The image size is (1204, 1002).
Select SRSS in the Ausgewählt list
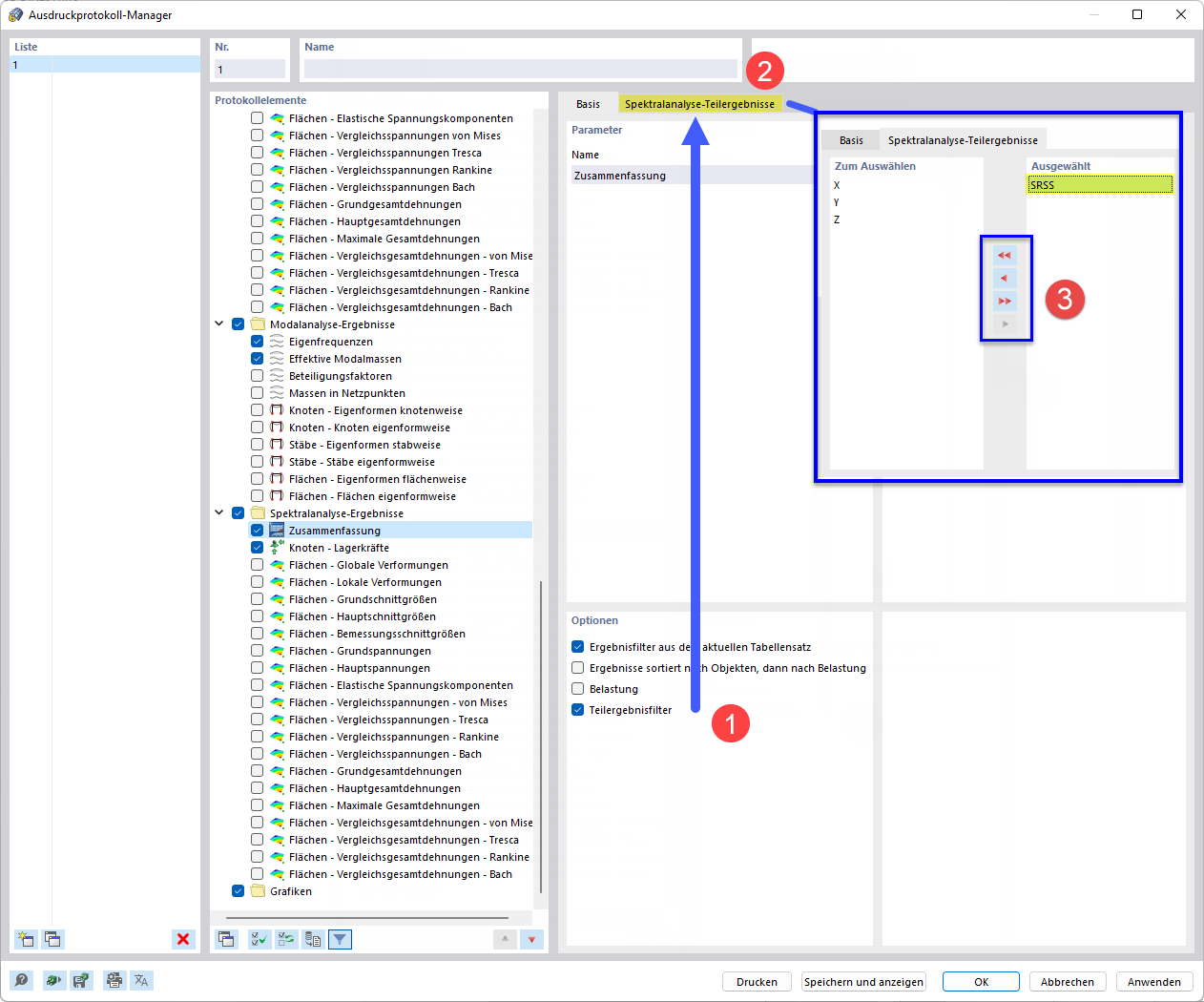(x=1100, y=185)
